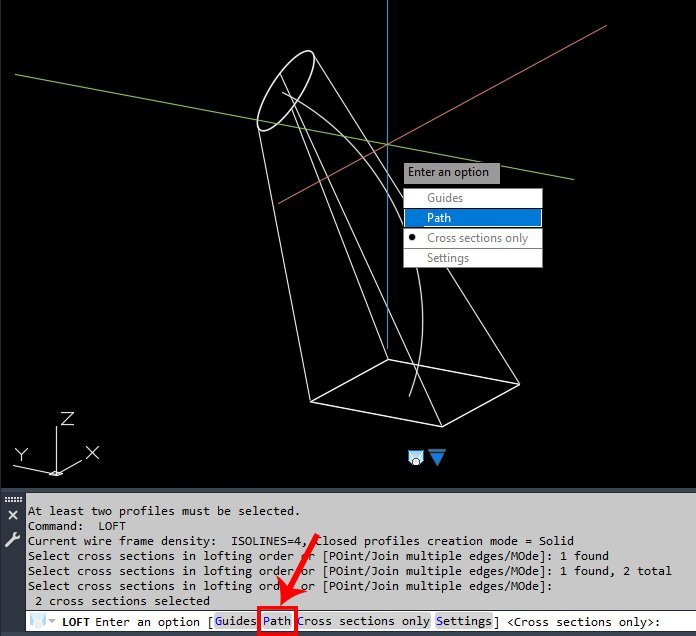Viewport: 696px width, 636px height.
Task: Grab the command line drag handle
Action: (x=13, y=499)
